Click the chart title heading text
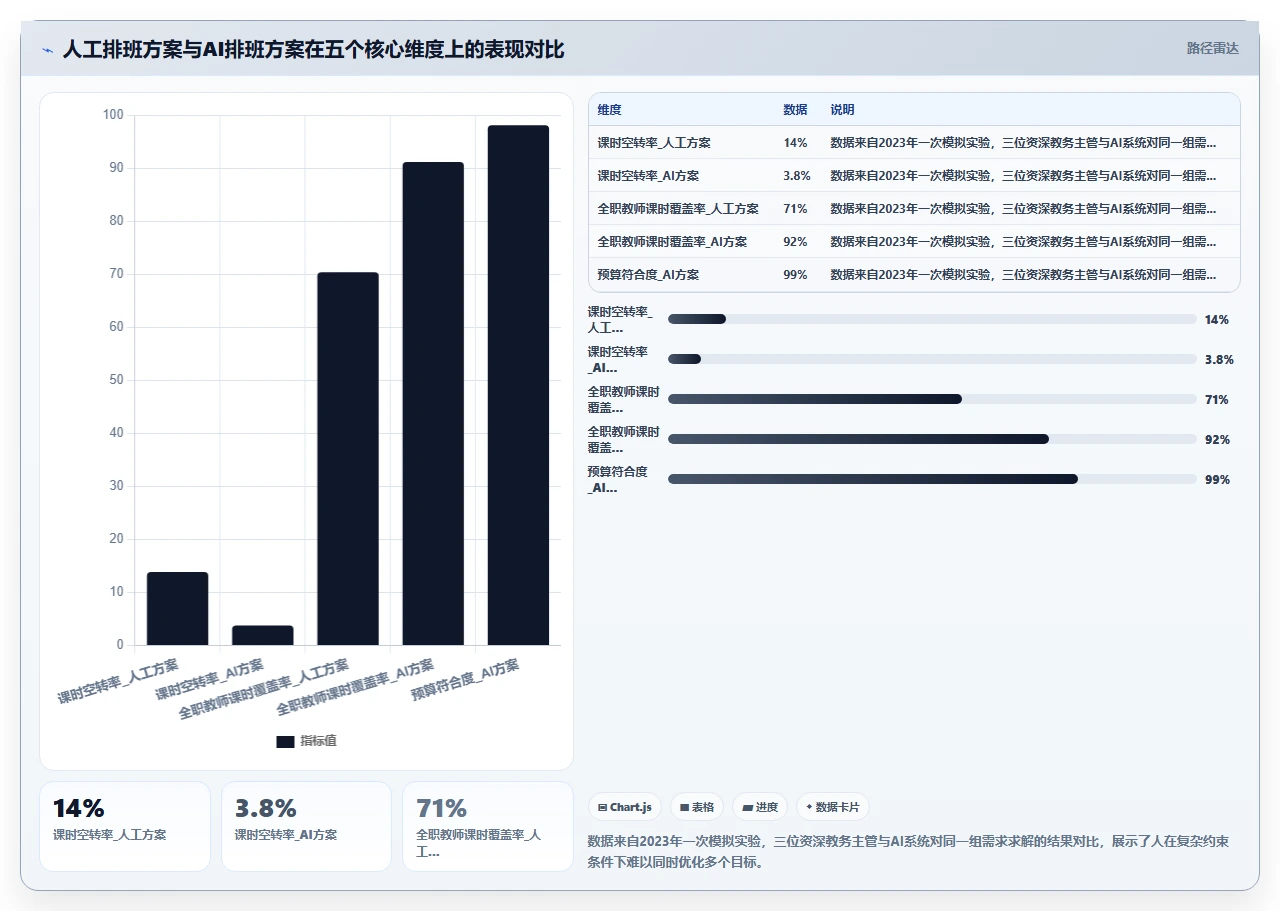Image resolution: width=1280 pixels, height=911 pixels. pos(313,49)
